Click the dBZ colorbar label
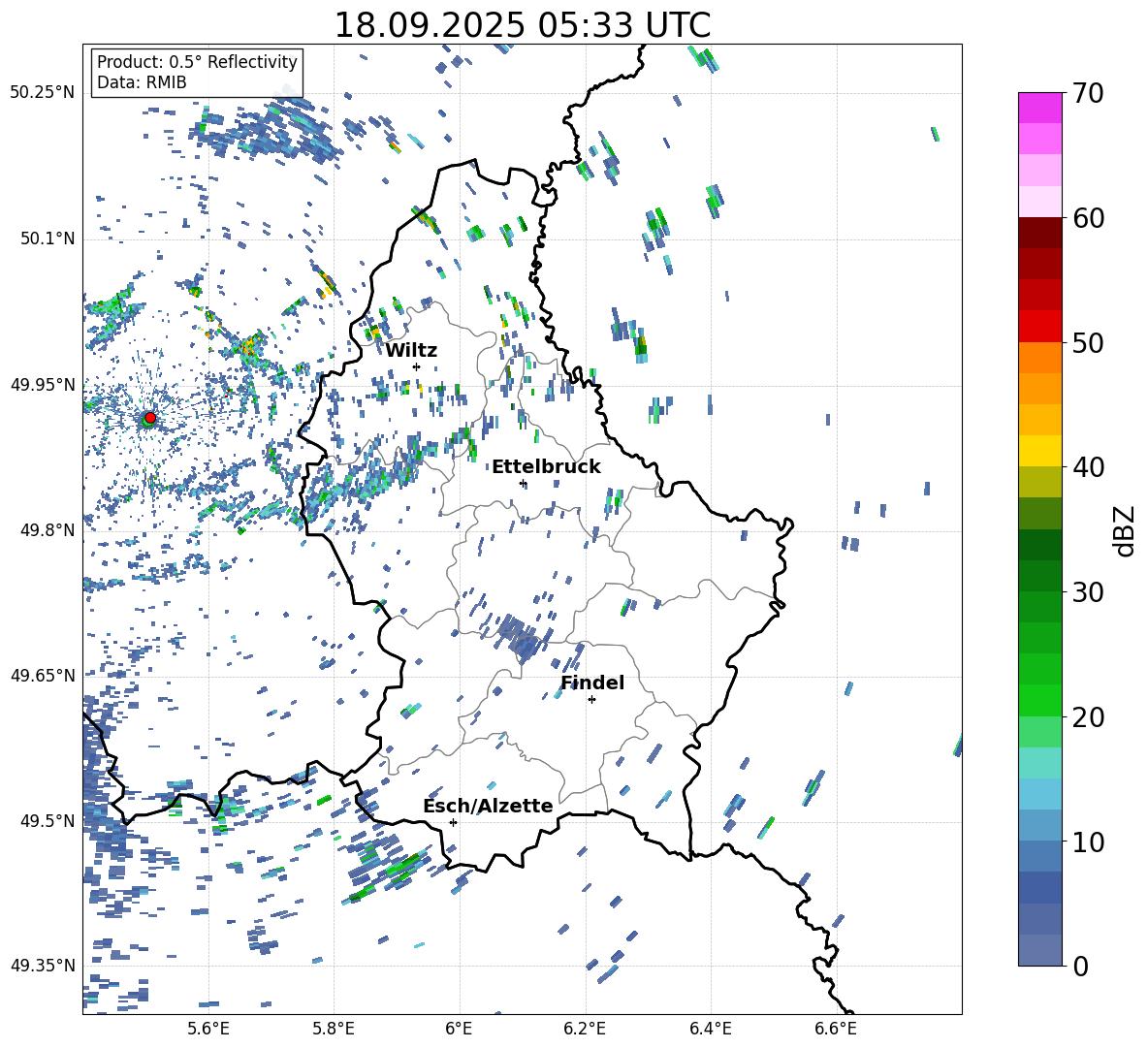The image size is (1148, 1048). (1126, 530)
